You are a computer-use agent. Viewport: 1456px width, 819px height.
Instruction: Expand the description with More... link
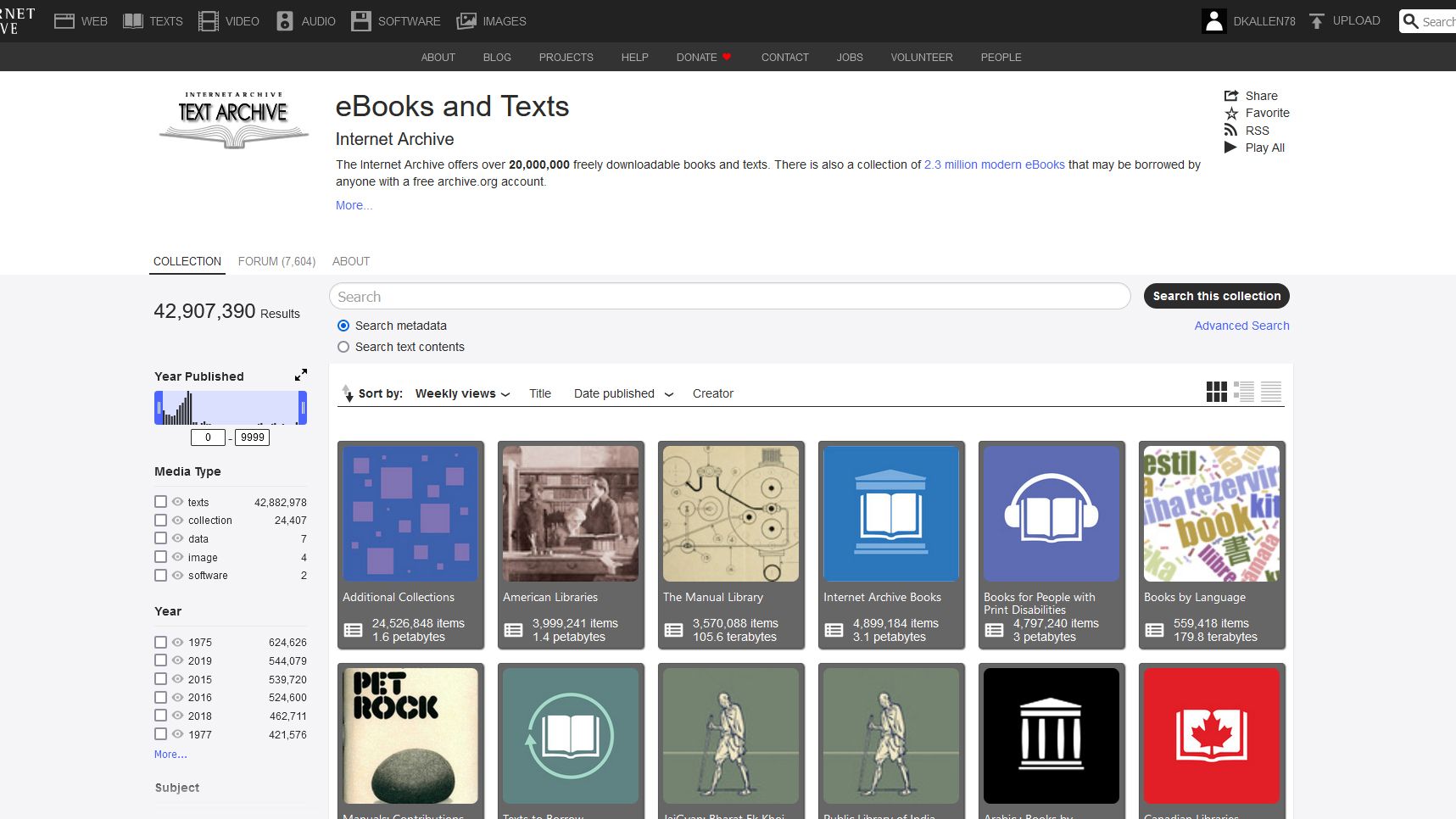pos(354,205)
